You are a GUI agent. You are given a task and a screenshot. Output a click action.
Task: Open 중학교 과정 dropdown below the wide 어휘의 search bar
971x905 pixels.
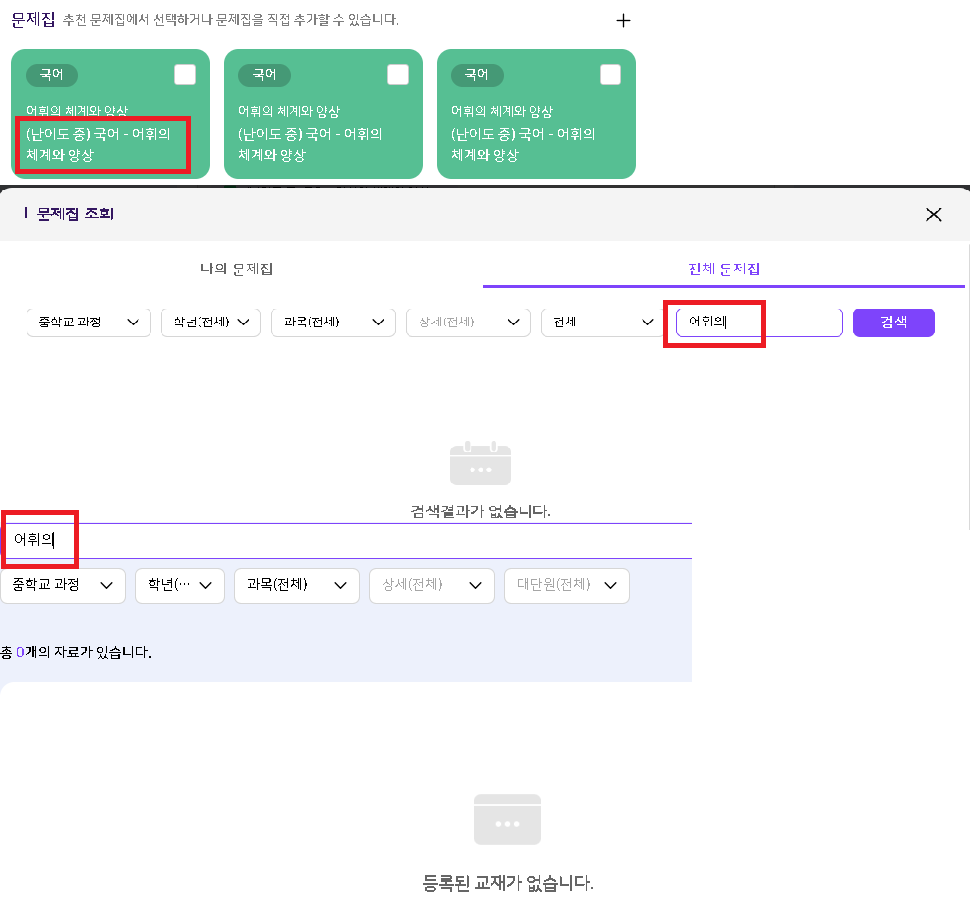click(x=63, y=585)
